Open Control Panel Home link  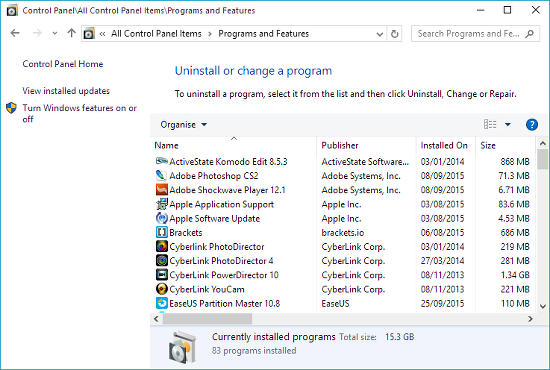[63, 64]
